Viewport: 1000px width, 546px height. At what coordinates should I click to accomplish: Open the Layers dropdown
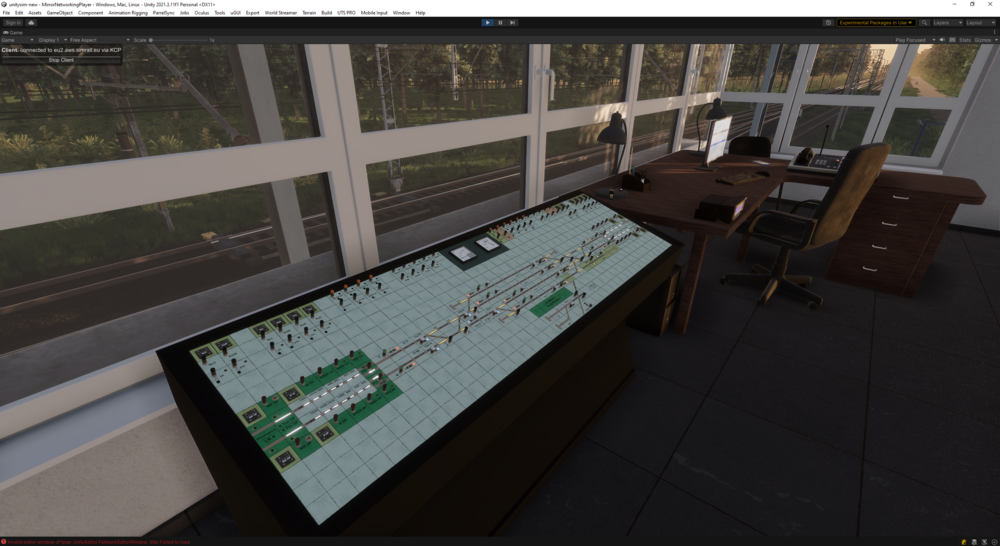[948, 22]
